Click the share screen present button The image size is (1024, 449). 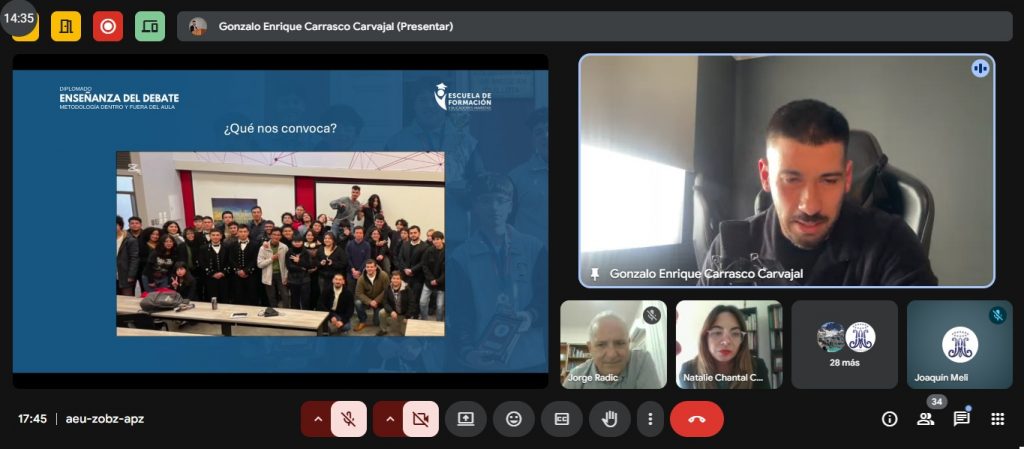point(466,419)
